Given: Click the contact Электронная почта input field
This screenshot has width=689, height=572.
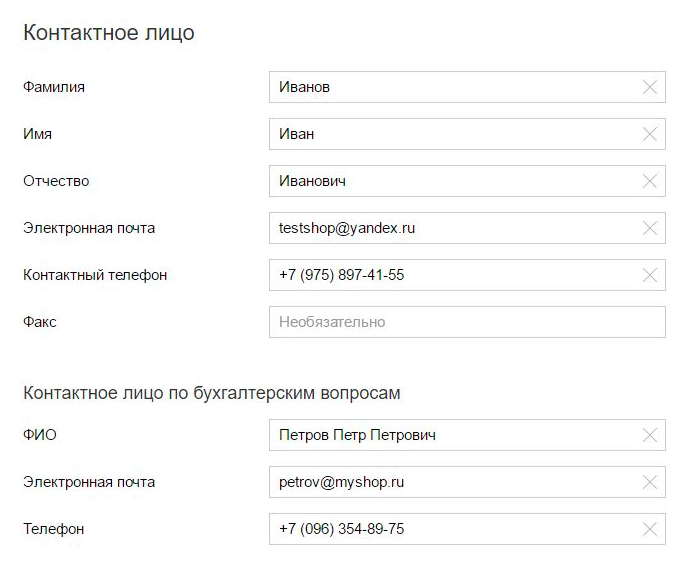Looking at the screenshot, I should 450,228.
